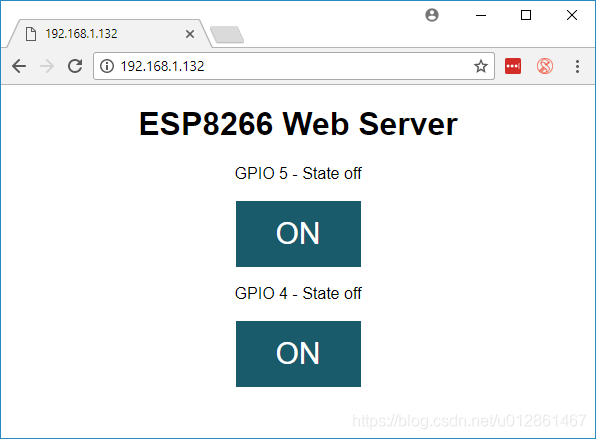Open a new tab
This screenshot has width=596, height=439.
(227, 35)
